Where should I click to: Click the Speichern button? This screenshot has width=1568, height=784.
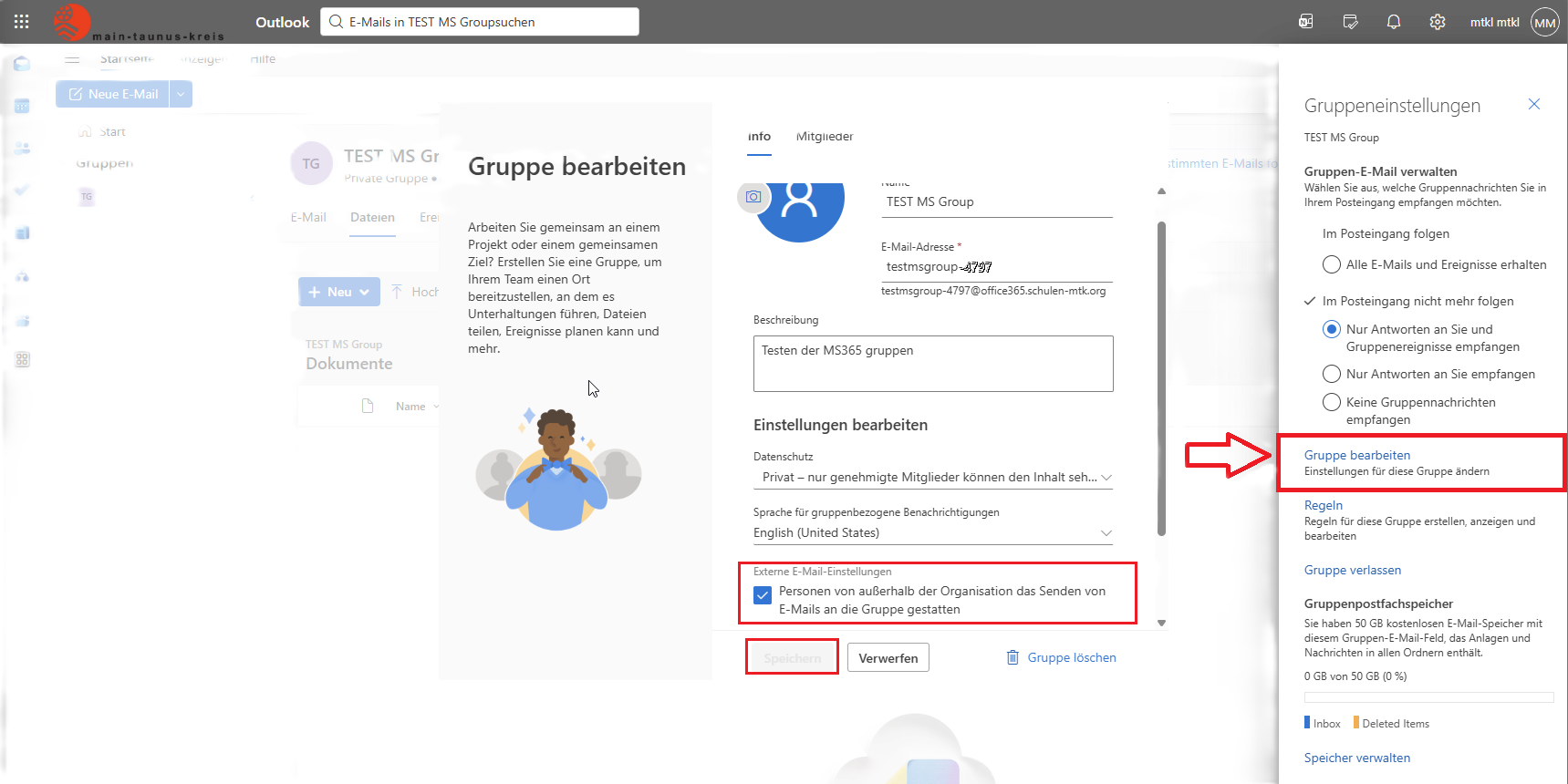[x=792, y=657]
